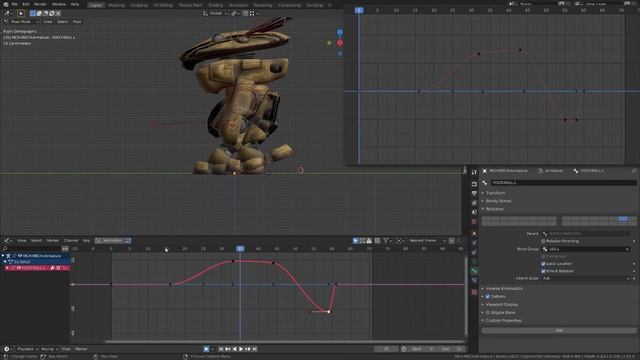Image resolution: width=640 pixels, height=360 pixels.
Task: Switch to the Shading workspace tab
Action: [216, 5]
